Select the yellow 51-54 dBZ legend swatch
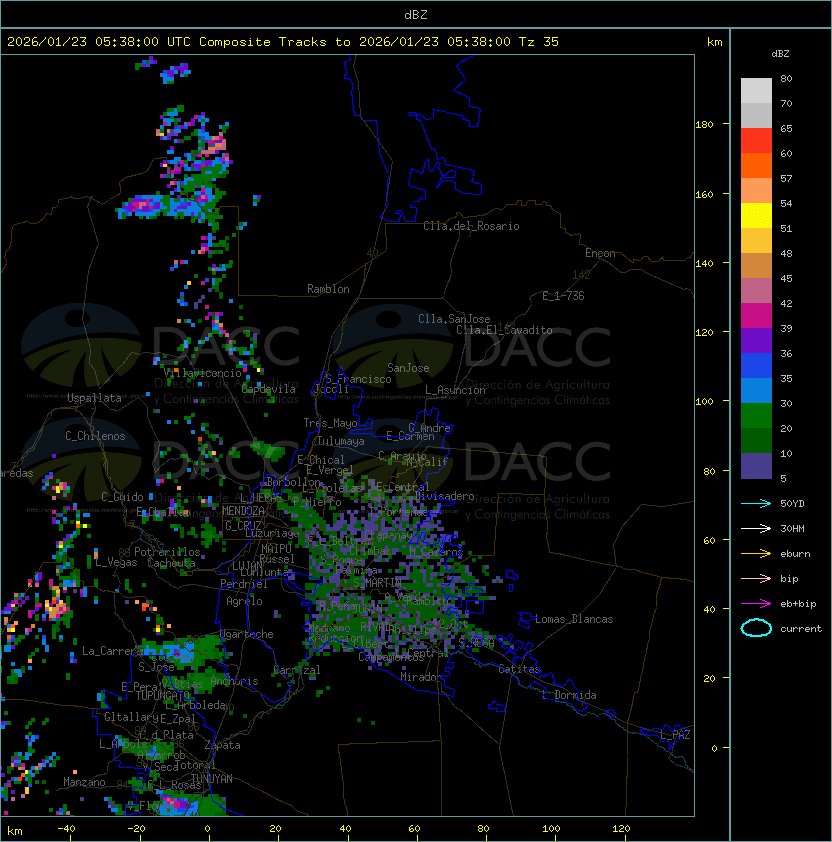 [x=756, y=215]
